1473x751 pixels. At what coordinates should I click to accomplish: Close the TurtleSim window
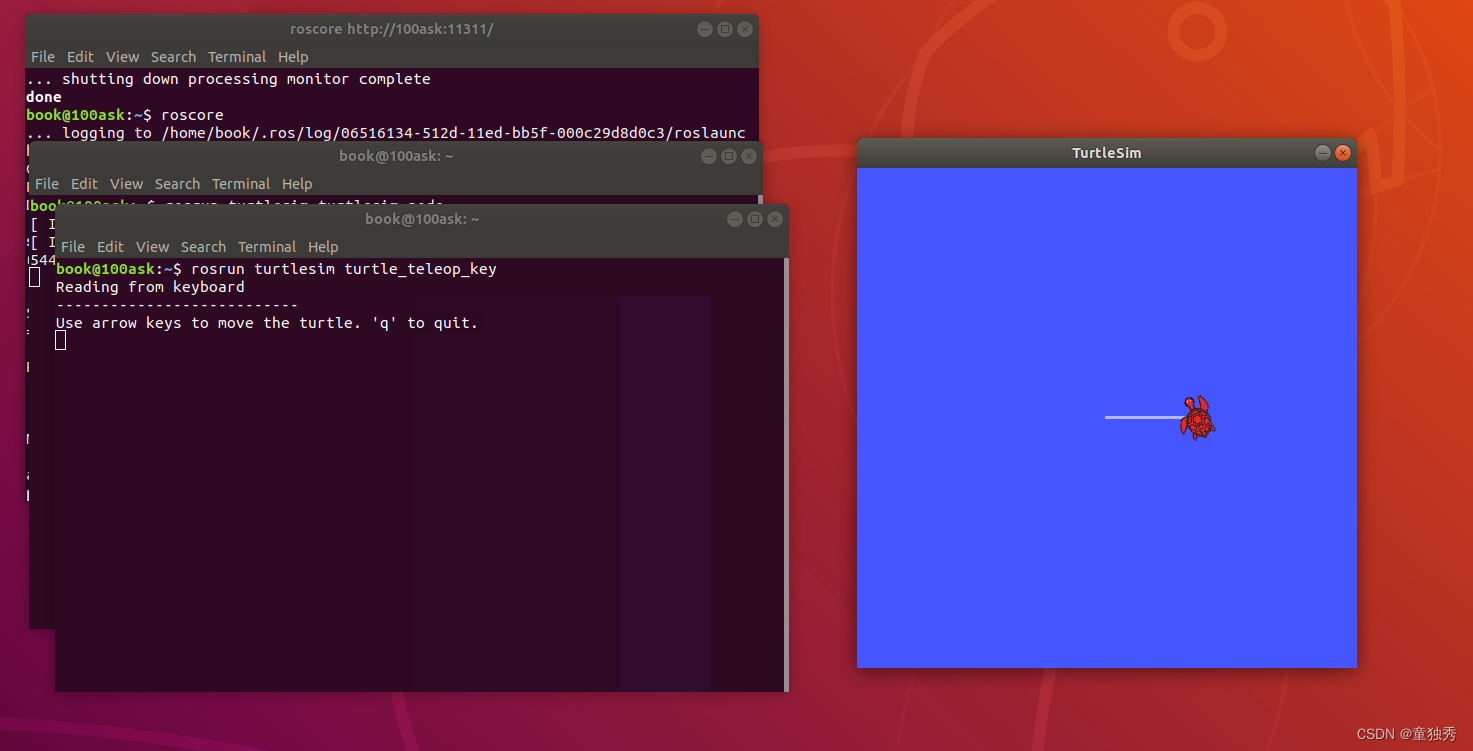click(x=1343, y=153)
